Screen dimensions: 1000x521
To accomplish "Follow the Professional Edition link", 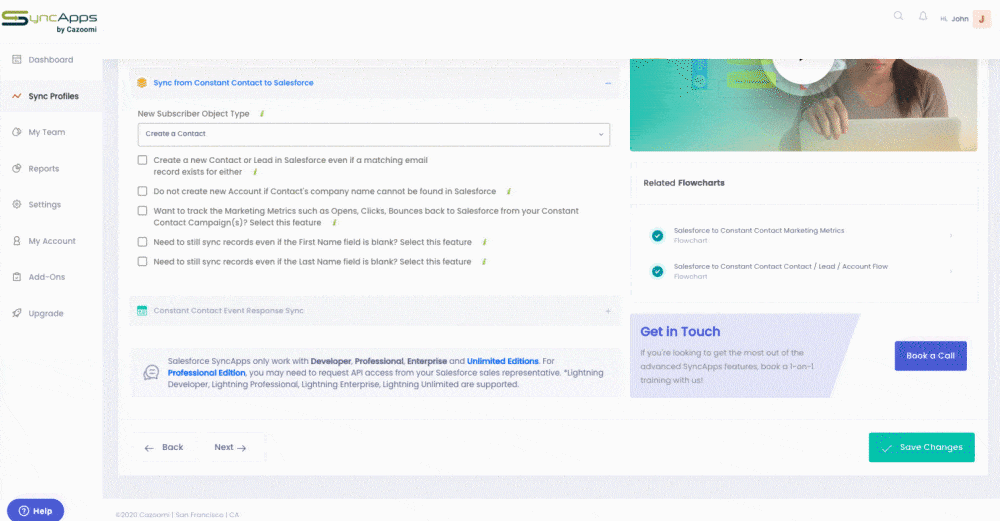I will (207, 372).
